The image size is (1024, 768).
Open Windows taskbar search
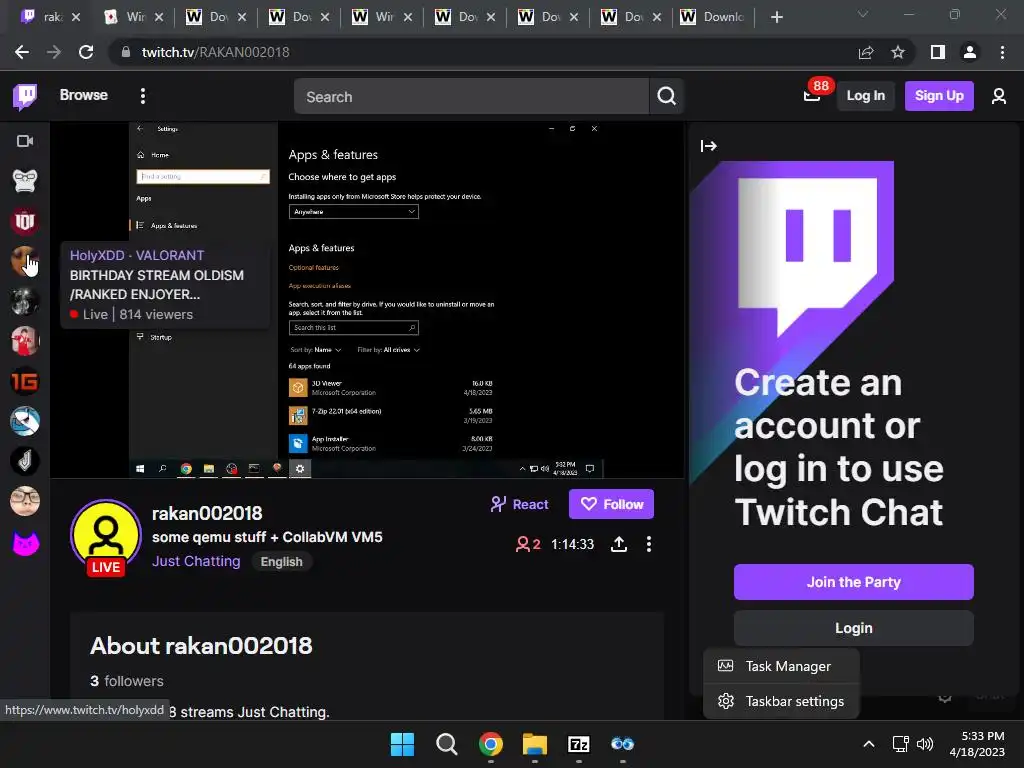(x=447, y=744)
